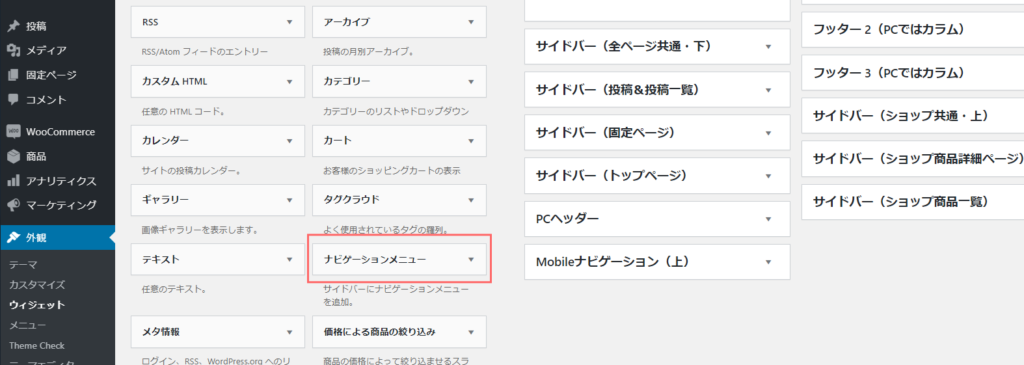Select サイドバー（ショップ共通・上） widget area
1024x365 pixels.
click(x=912, y=116)
